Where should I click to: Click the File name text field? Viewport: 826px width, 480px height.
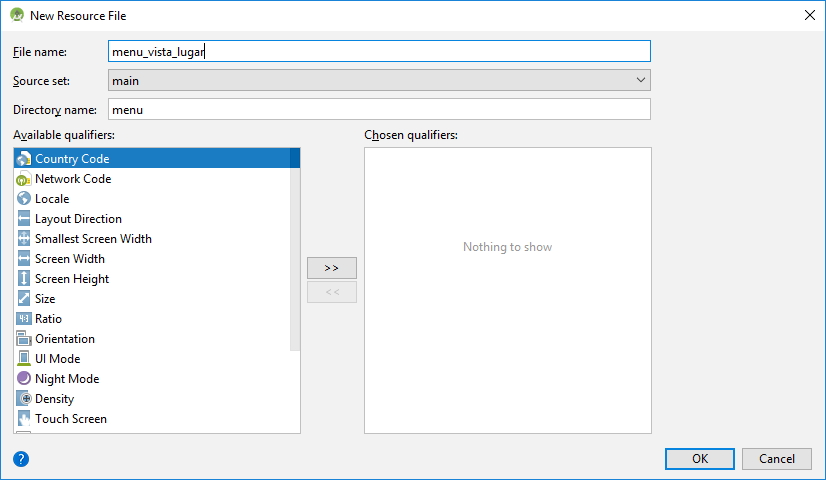(x=379, y=51)
